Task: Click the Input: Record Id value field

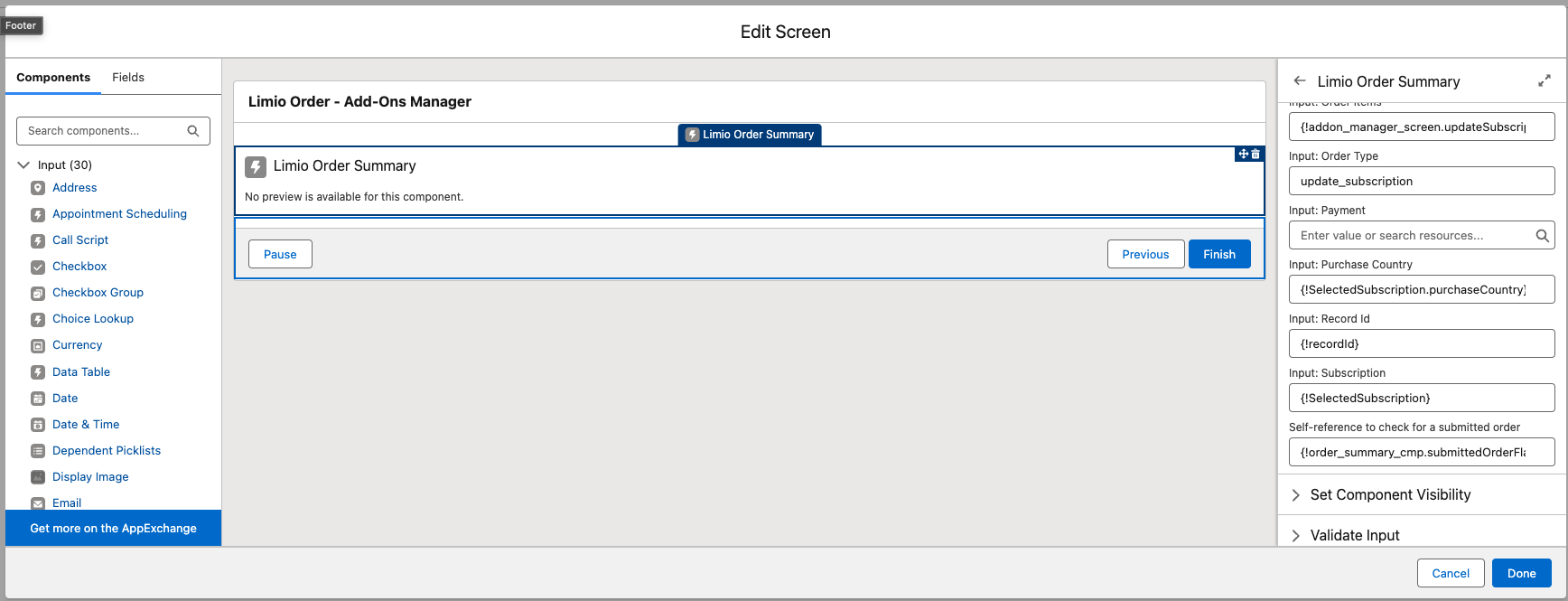Action: pos(1421,343)
